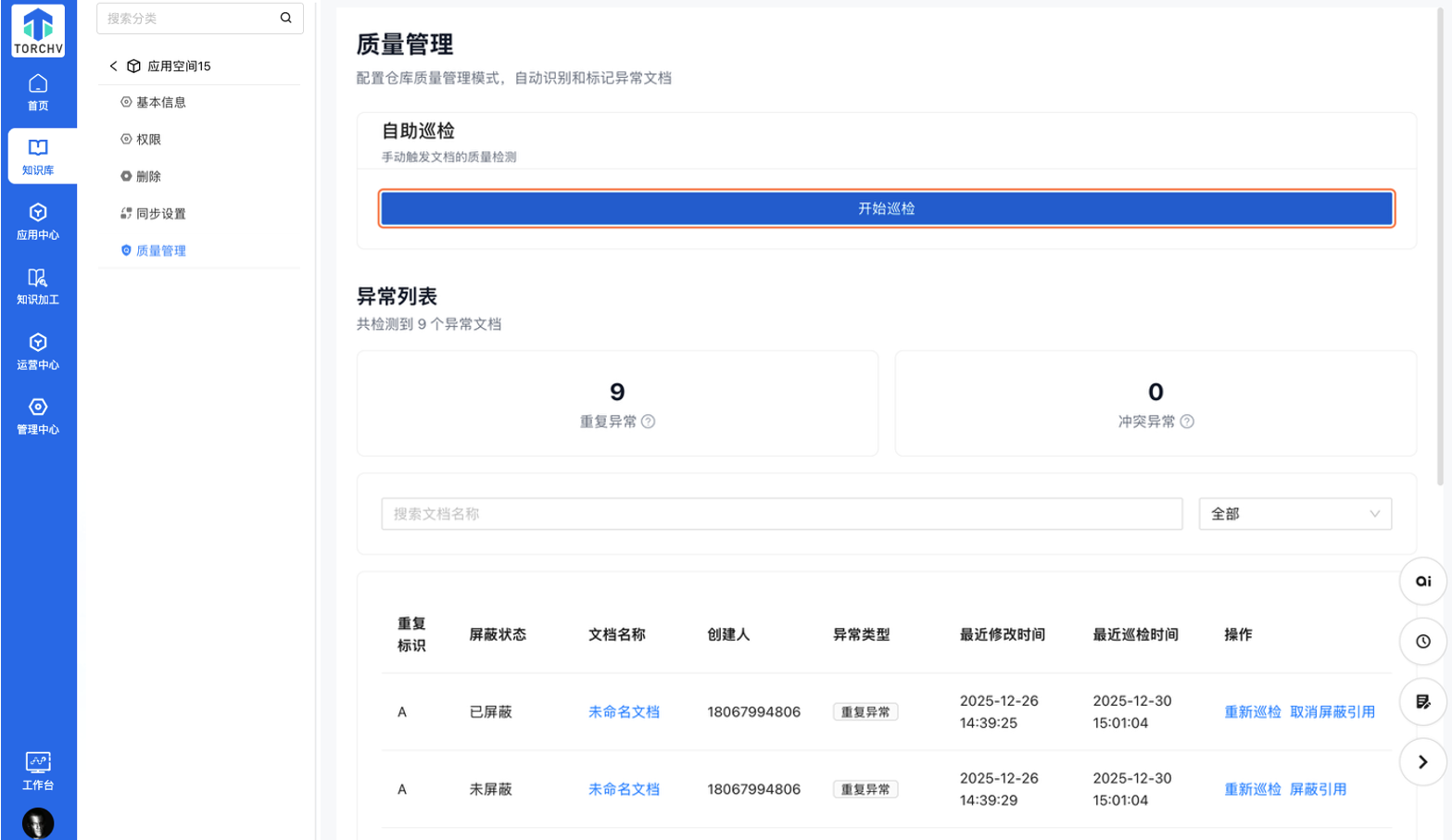Click the floating AI assistant button
Image resolution: width=1452 pixels, height=840 pixels.
click(1422, 582)
